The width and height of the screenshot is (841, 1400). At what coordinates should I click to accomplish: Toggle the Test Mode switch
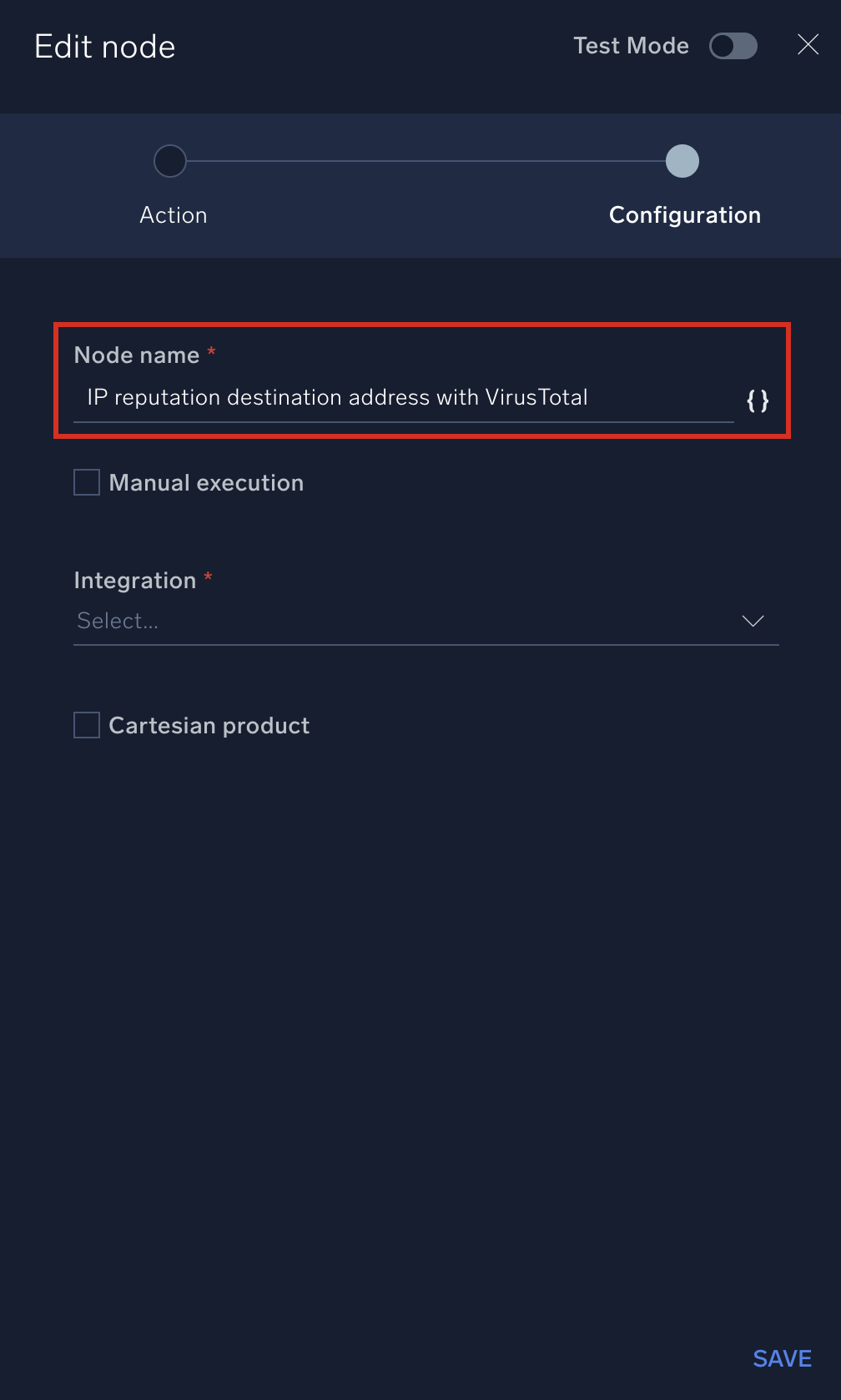733,46
